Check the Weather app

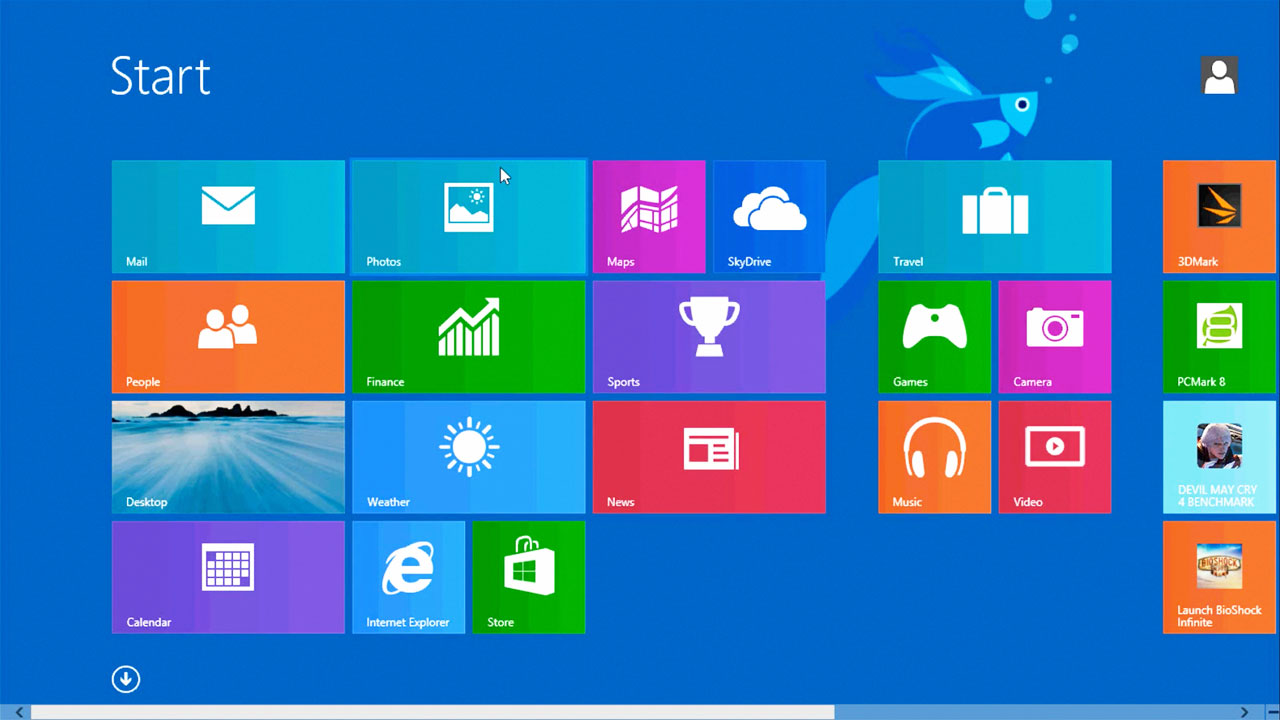click(x=468, y=456)
